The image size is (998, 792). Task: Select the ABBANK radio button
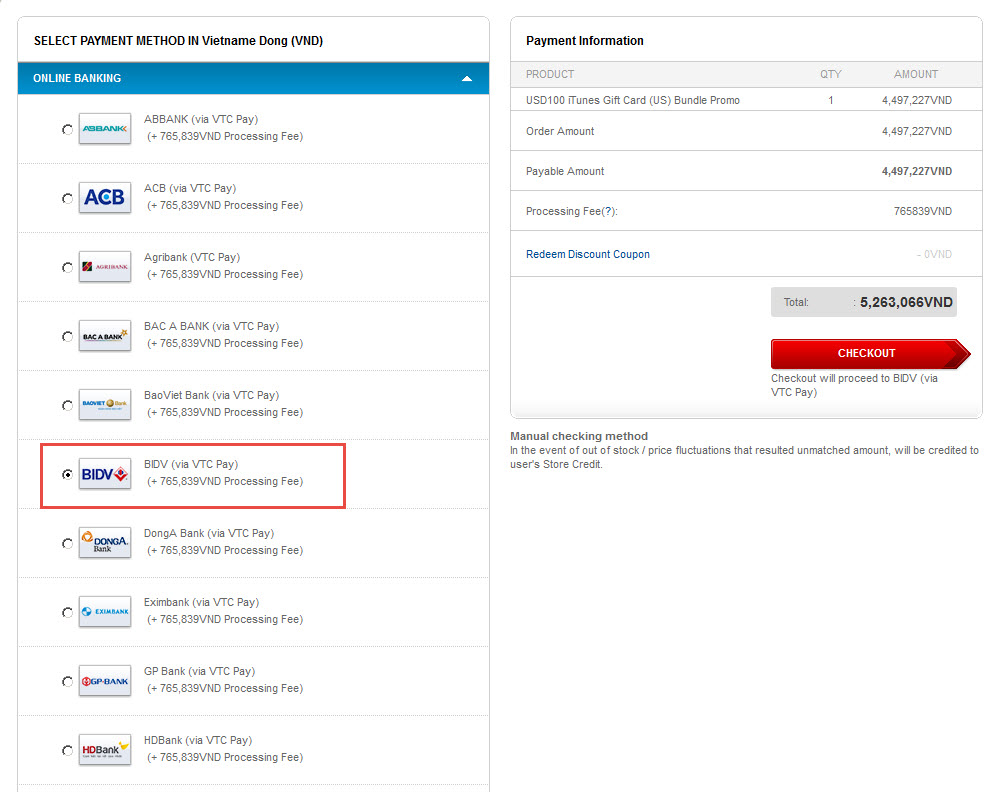click(x=67, y=129)
